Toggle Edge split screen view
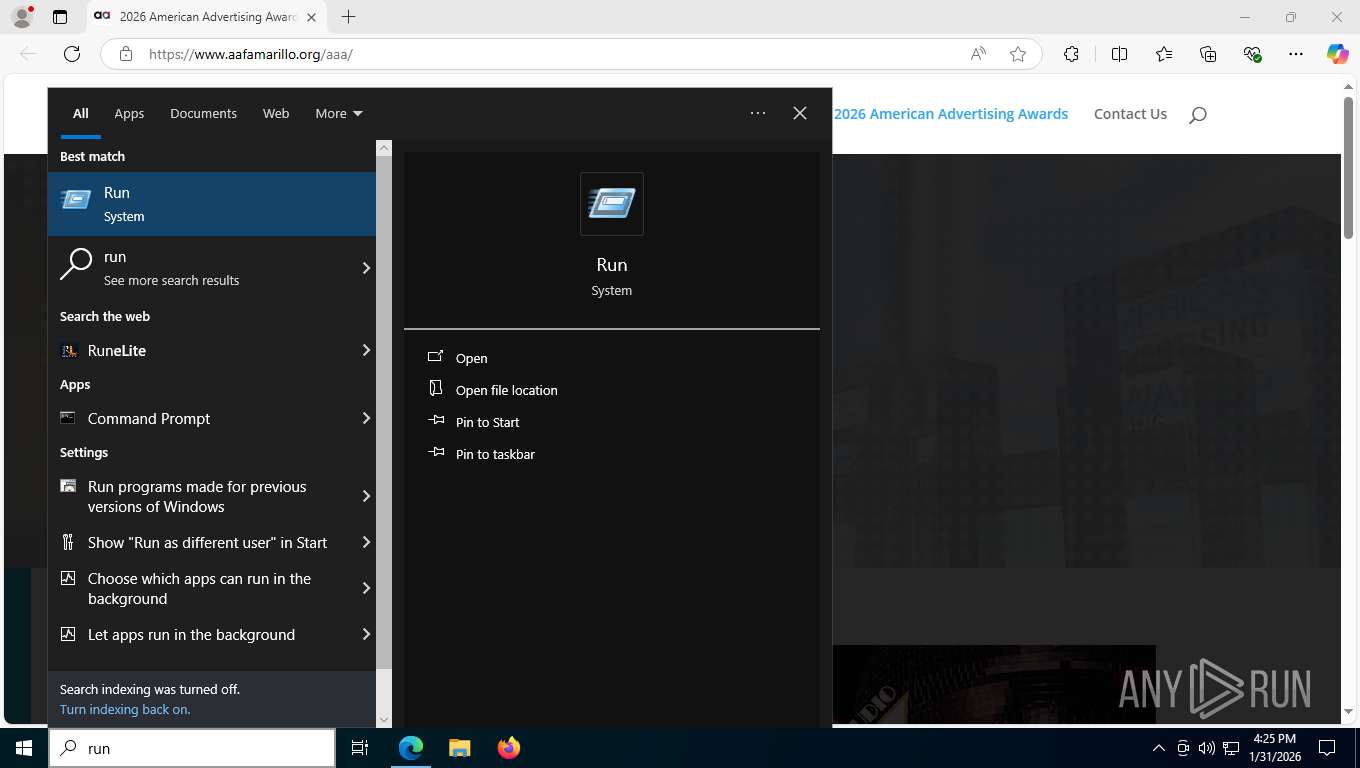The height and width of the screenshot is (768, 1360). pos(1119,54)
